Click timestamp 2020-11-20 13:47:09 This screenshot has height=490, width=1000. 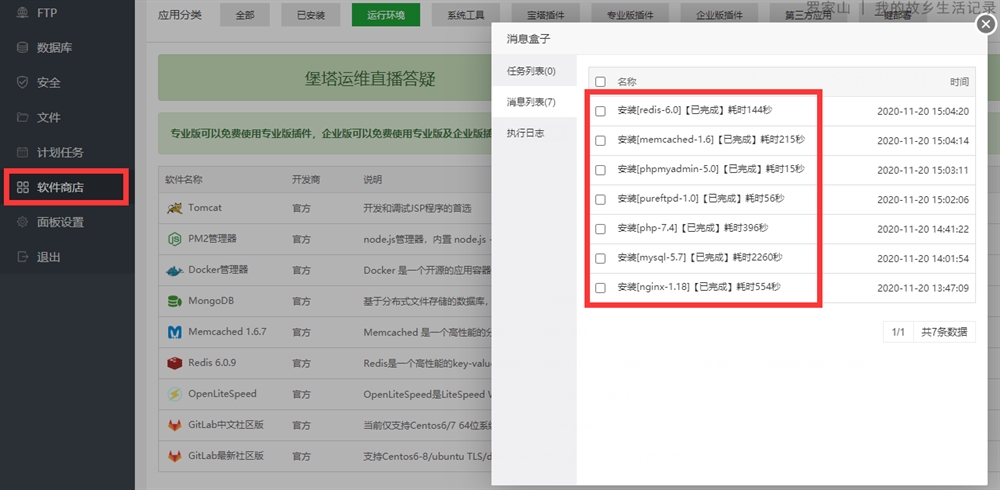click(x=923, y=288)
